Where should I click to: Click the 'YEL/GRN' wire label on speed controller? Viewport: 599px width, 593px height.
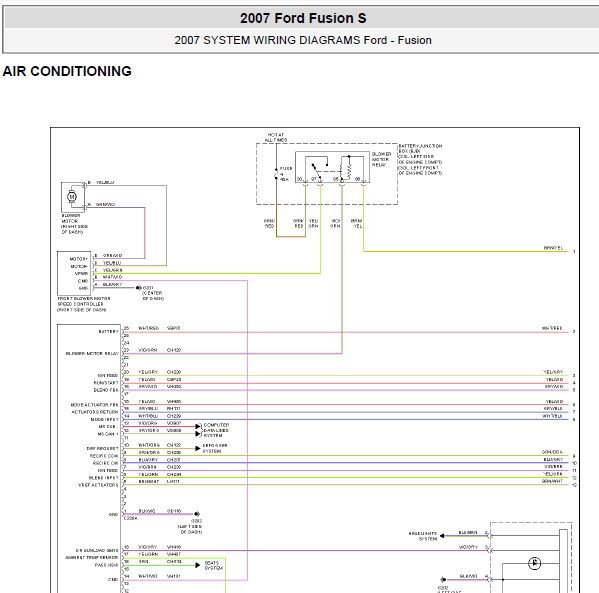[x=112, y=270]
